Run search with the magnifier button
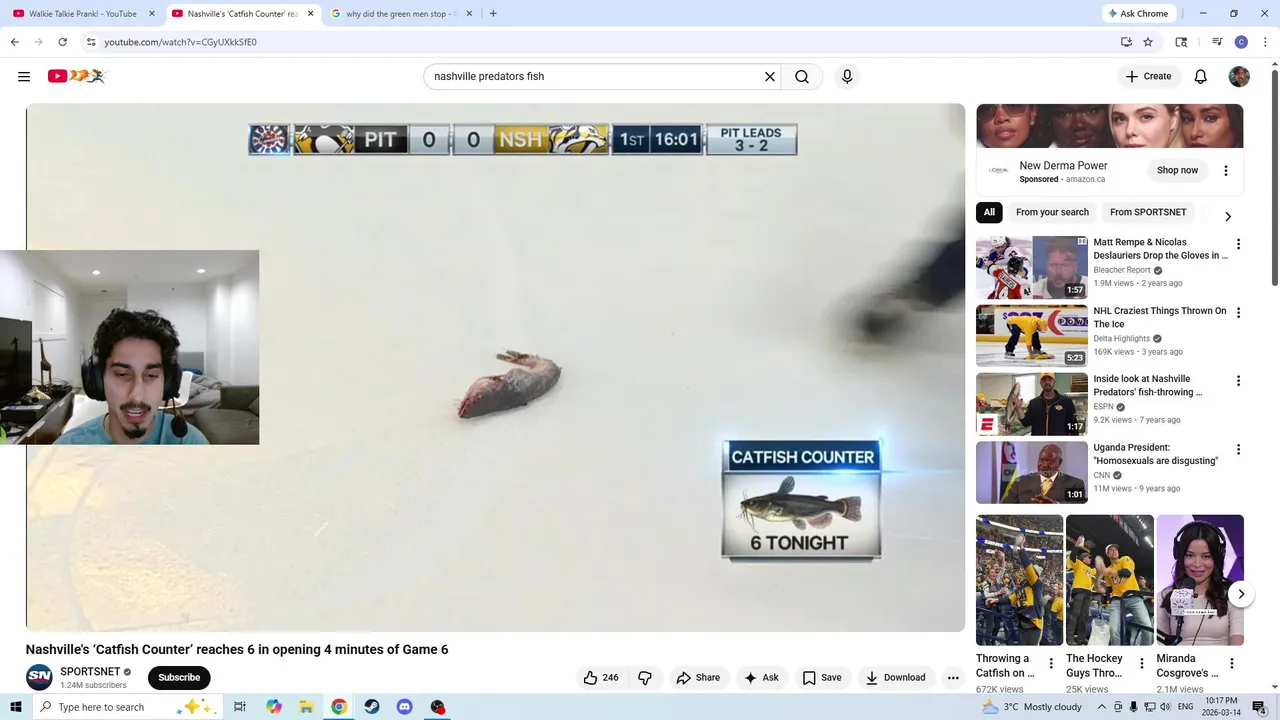Image resolution: width=1280 pixels, height=720 pixels. [x=802, y=76]
